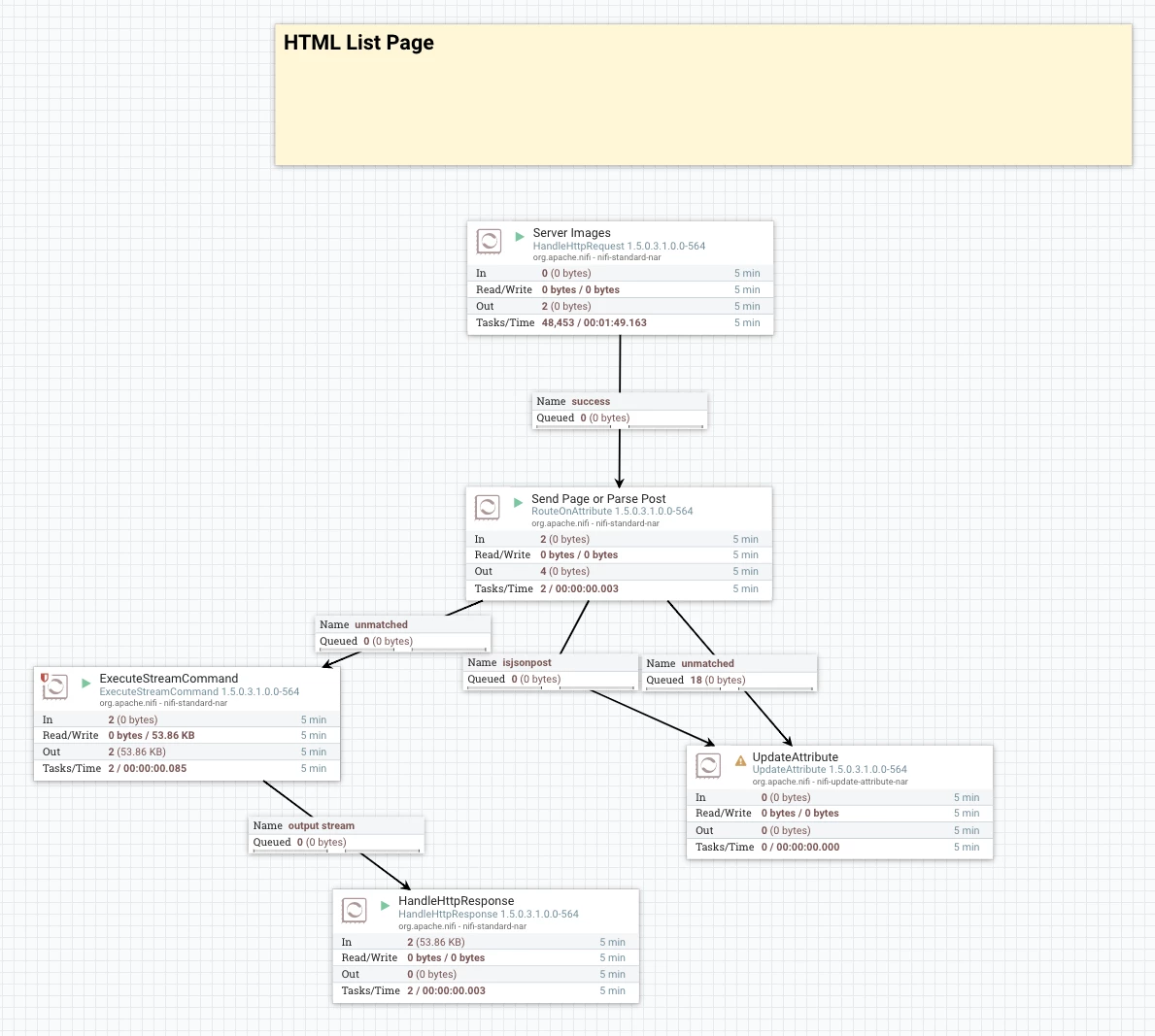The width and height of the screenshot is (1155, 1036).
Task: Click Queued 18 (0 bytes) text
Action: point(696,681)
